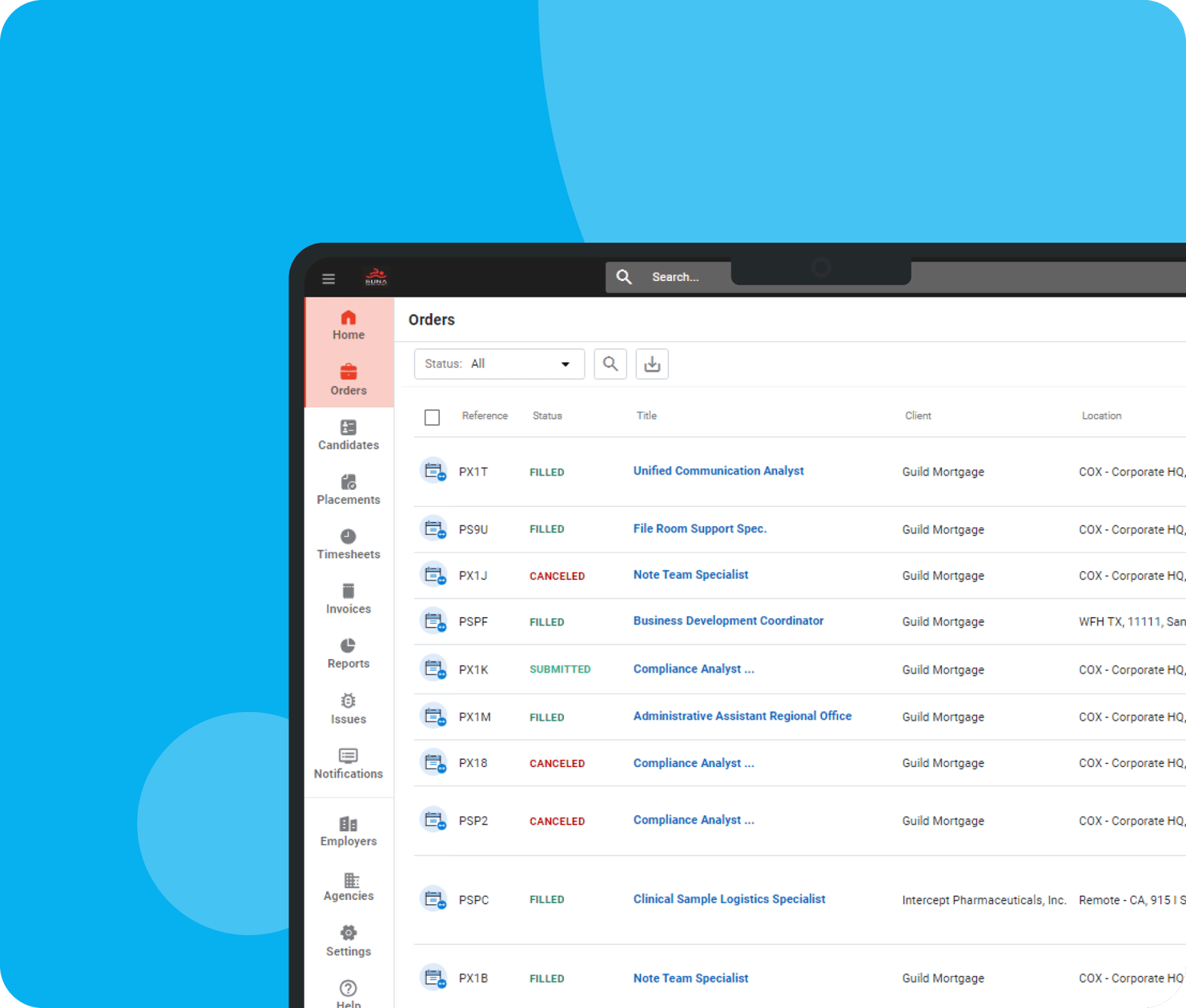Click the download export icon
1186x1008 pixels.
pos(651,364)
